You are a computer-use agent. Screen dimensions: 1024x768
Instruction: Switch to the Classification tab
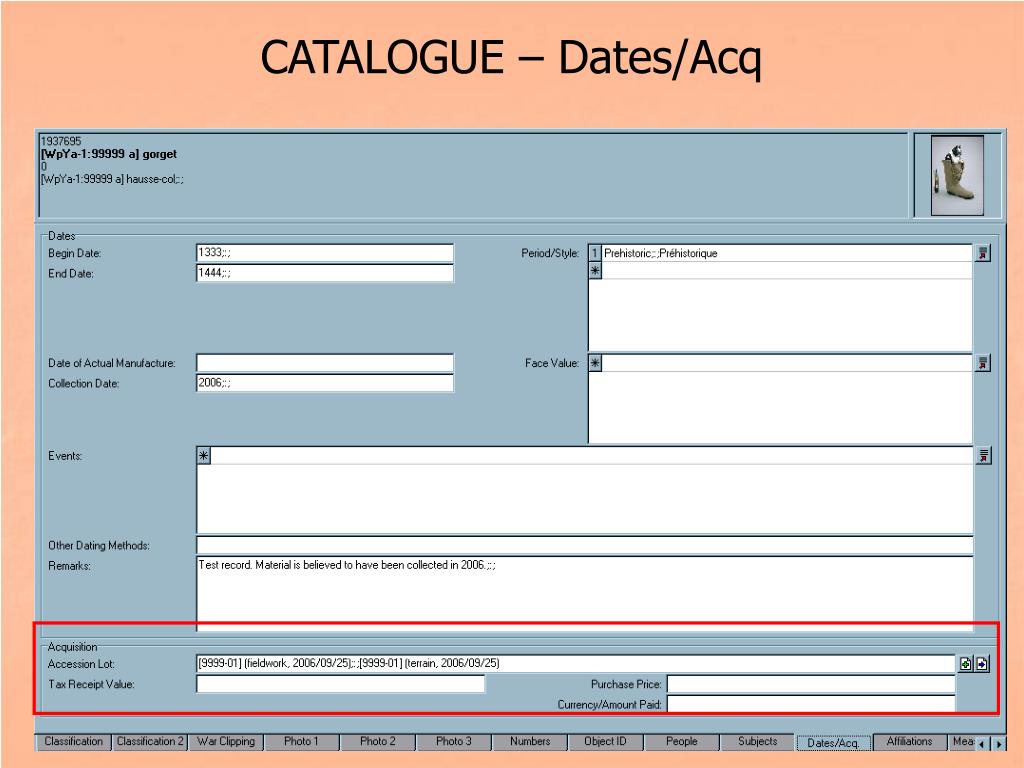click(73, 742)
